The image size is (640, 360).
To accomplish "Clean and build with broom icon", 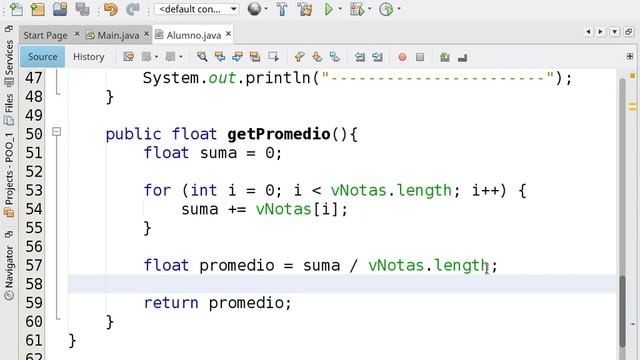I will 304,9.
